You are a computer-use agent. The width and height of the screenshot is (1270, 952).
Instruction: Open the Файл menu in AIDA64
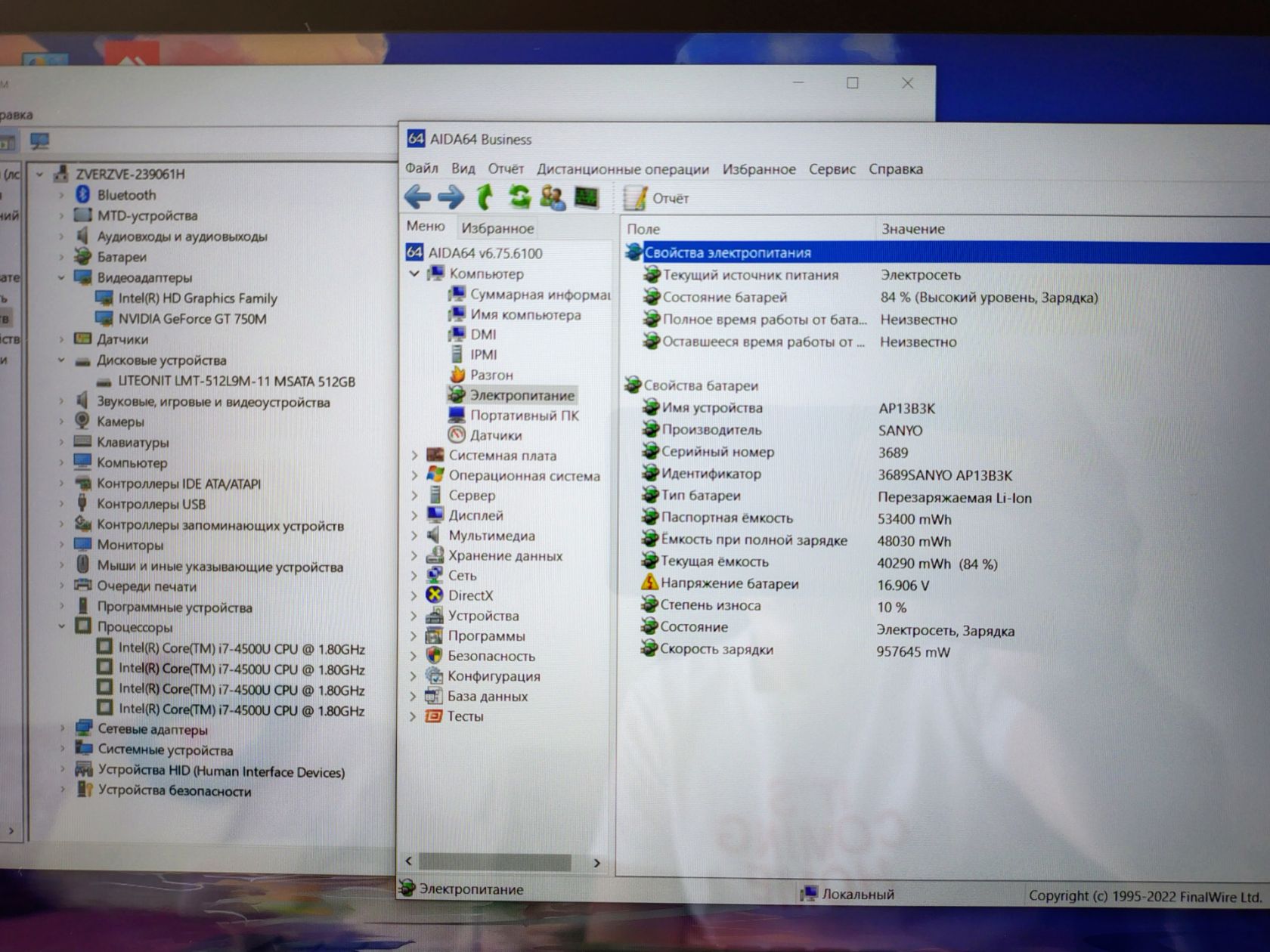(x=422, y=168)
